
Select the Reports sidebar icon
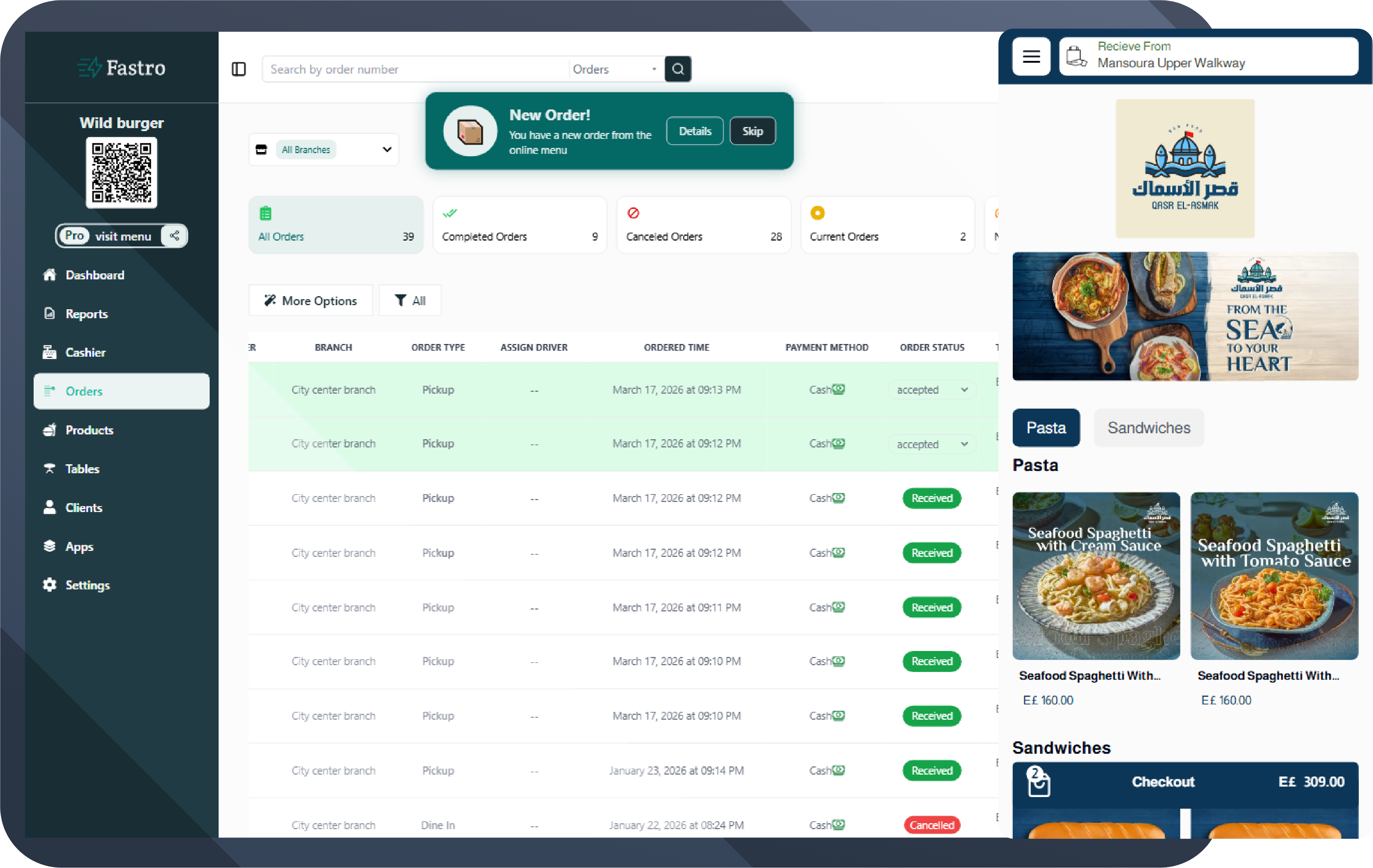[x=50, y=313]
